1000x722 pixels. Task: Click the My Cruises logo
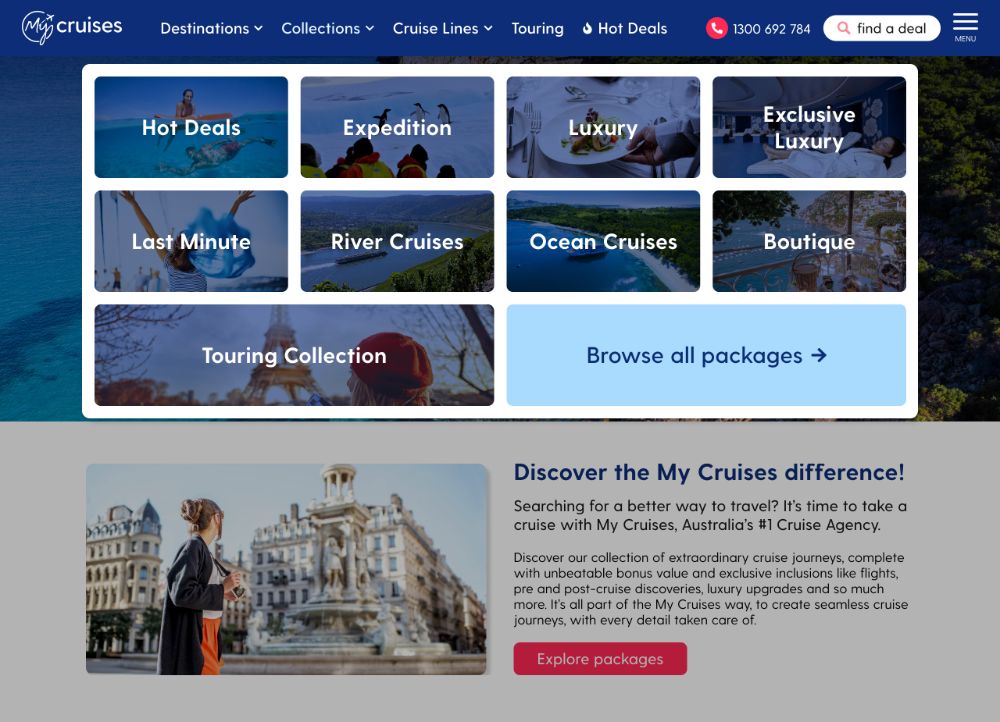click(71, 27)
